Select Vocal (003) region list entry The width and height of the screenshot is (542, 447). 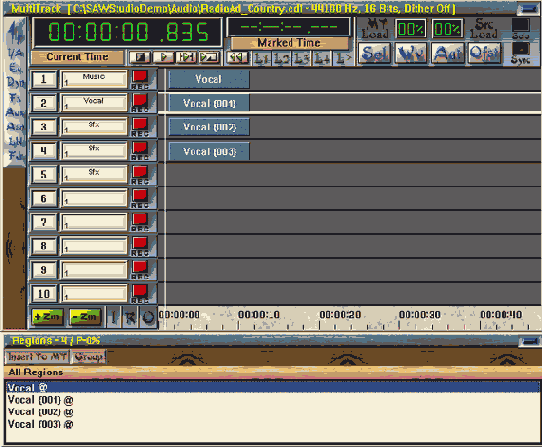(40, 424)
